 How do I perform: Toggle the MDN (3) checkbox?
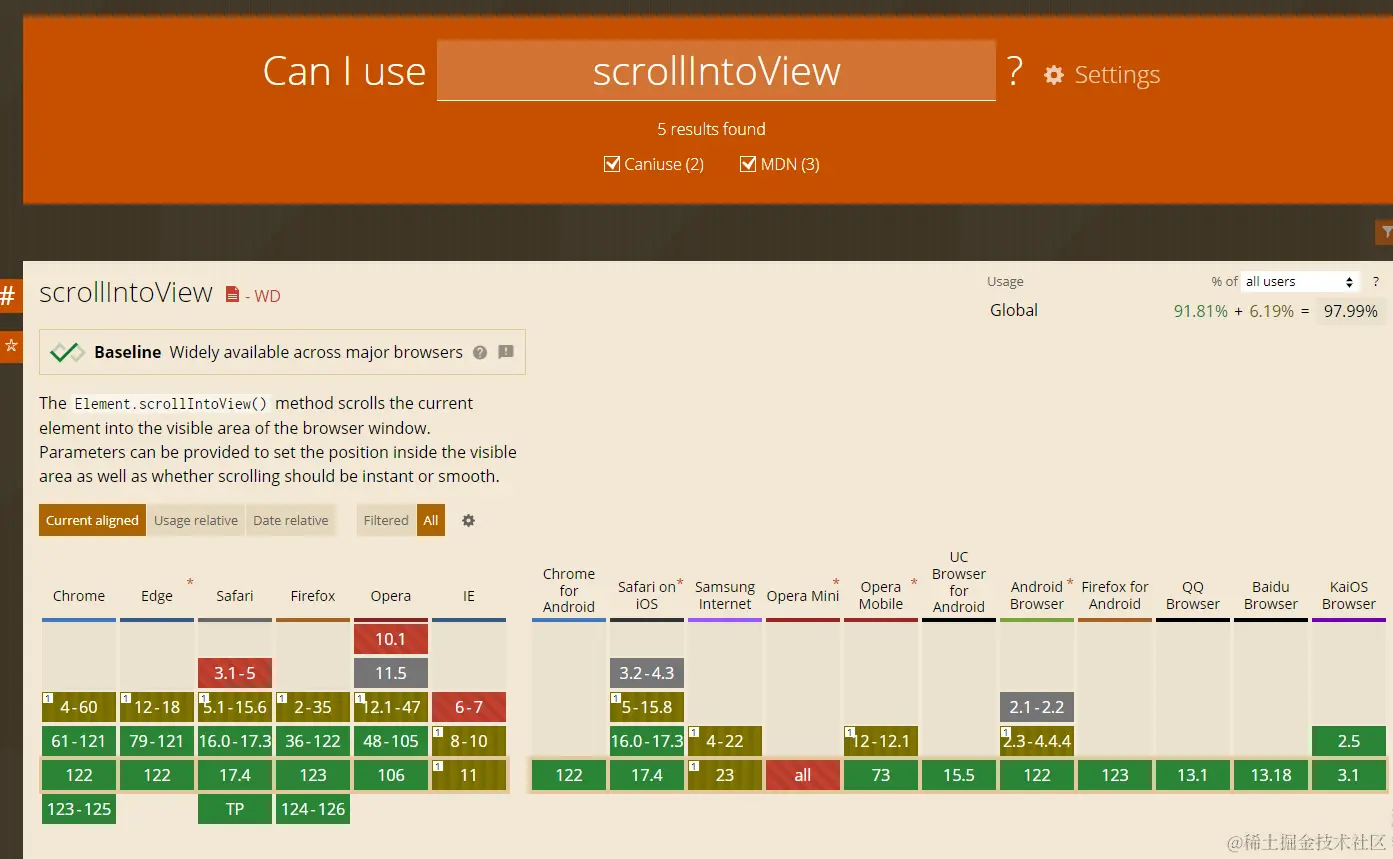[748, 164]
